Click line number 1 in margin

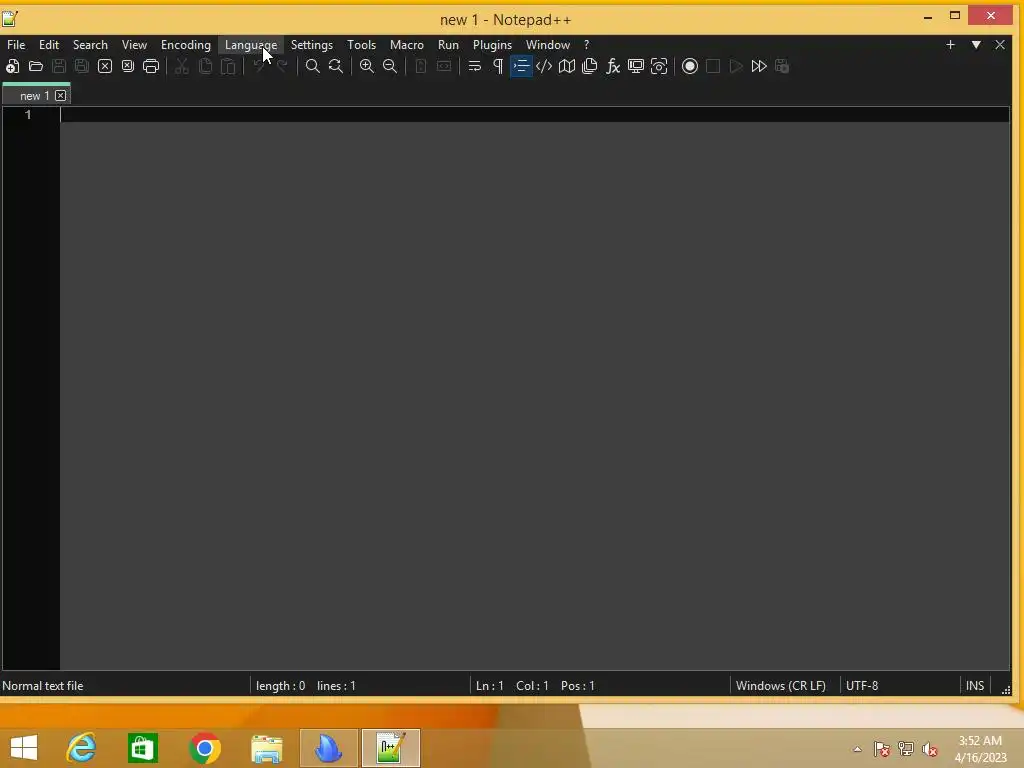[28, 115]
